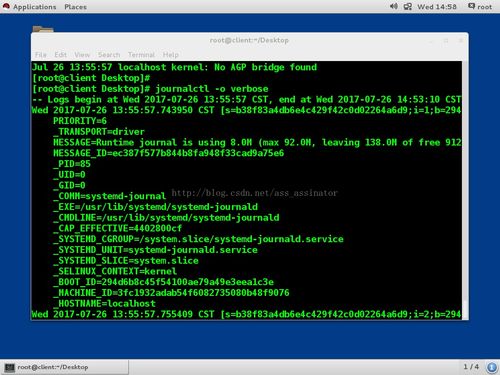
Task: Click the journalctl -o verbose command text
Action: click(212, 89)
